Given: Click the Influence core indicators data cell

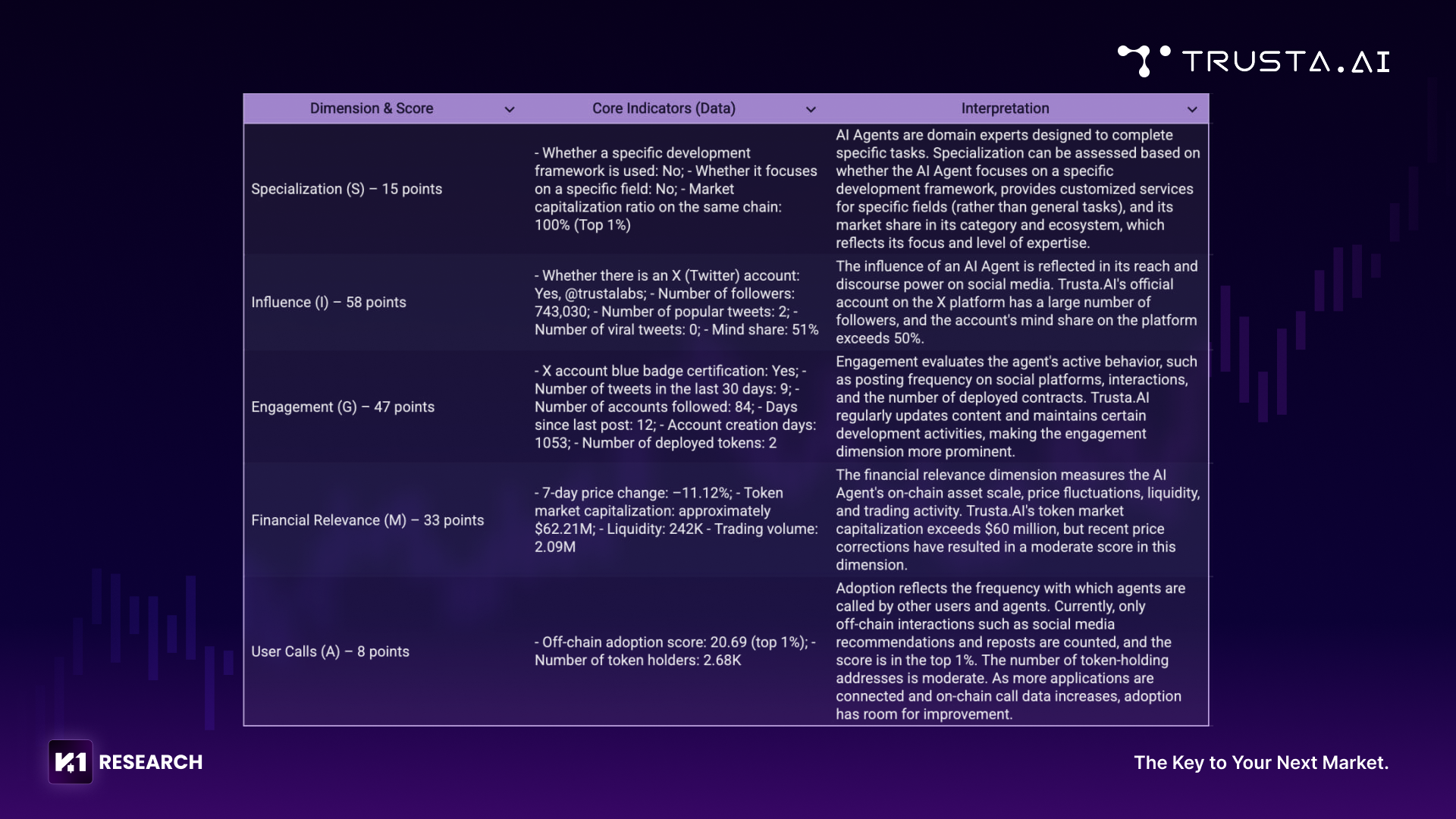Looking at the screenshot, I should click(676, 303).
